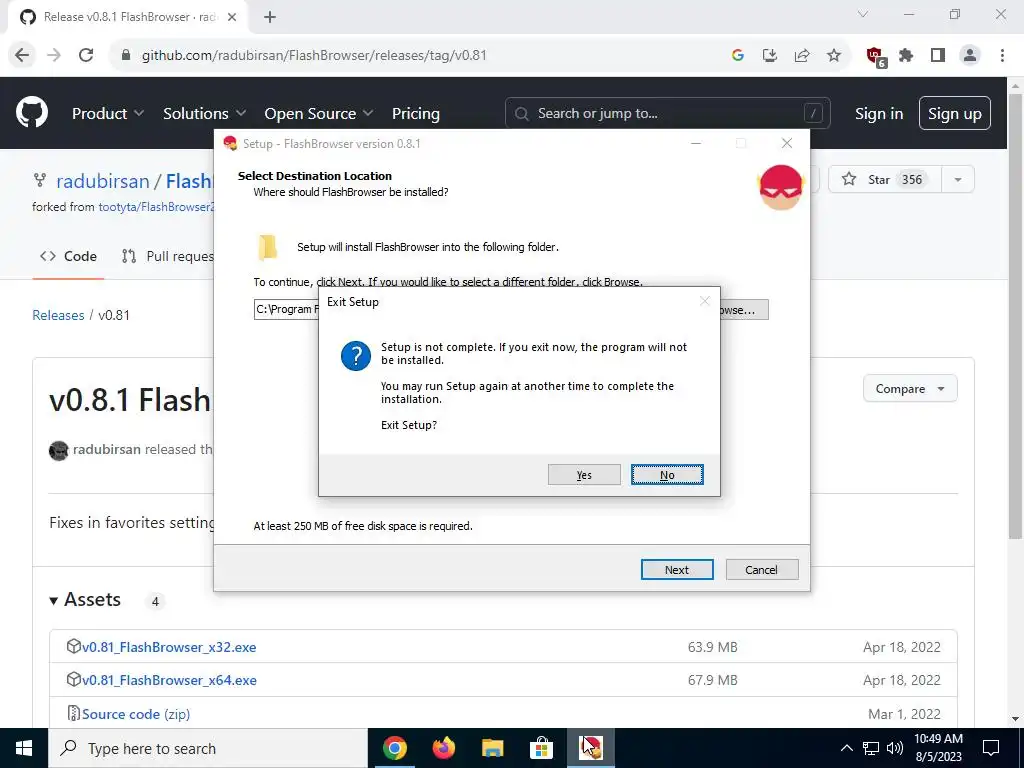Open File Explorer from the taskbar

pyautogui.click(x=492, y=748)
